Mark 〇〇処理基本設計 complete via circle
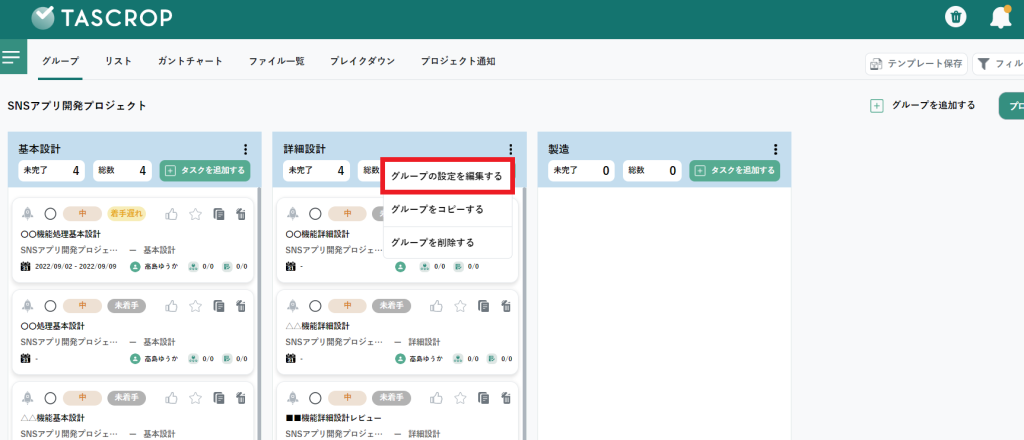Screen dimensions: 1024x440 tap(50, 306)
